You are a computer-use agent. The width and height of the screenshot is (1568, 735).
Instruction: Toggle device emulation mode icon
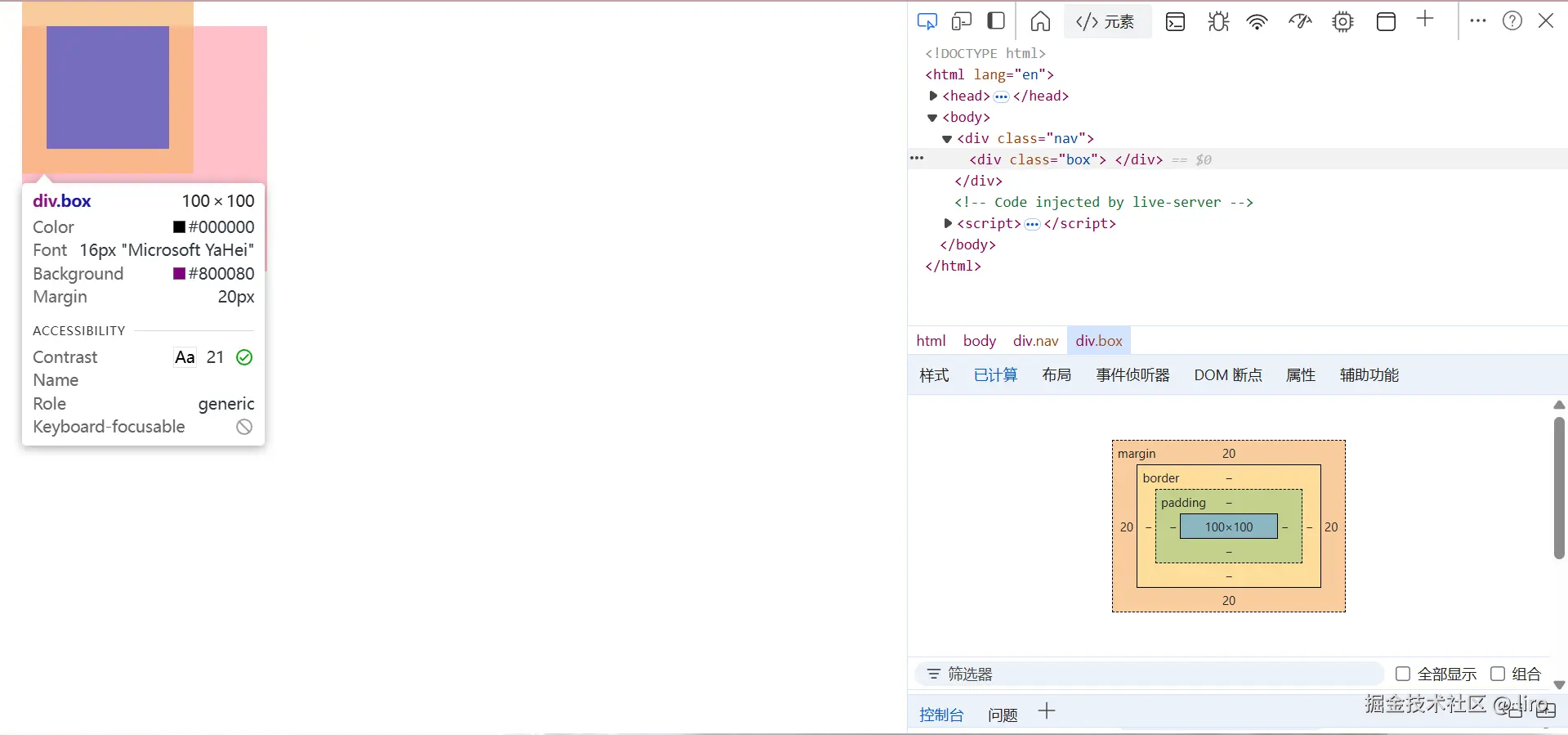pos(962,21)
